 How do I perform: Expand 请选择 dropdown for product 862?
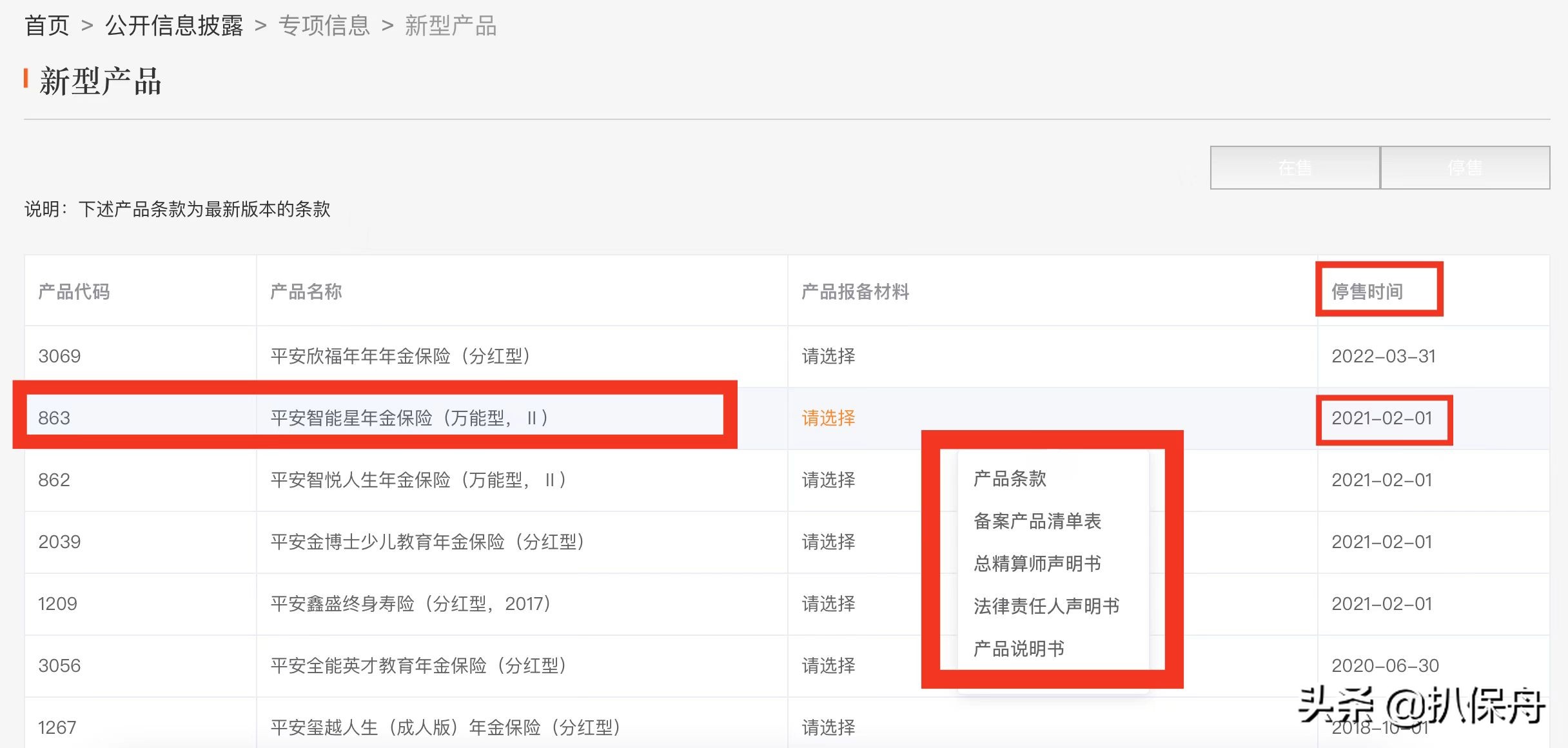click(x=828, y=480)
